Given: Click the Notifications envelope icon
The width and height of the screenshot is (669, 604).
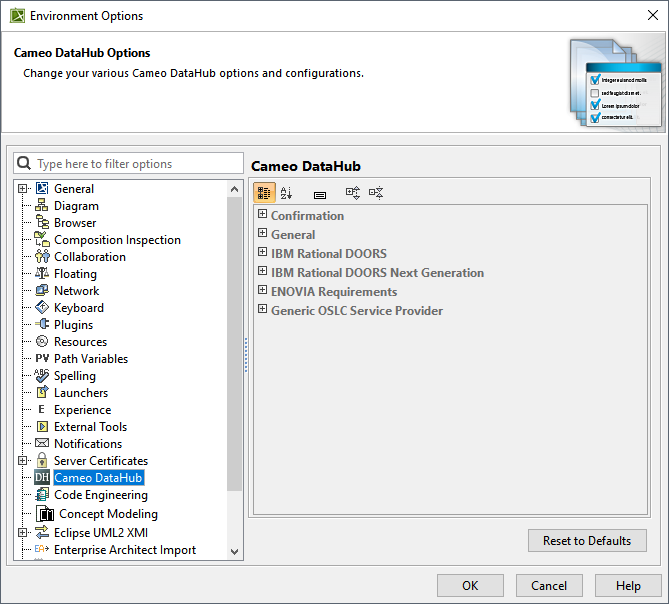Looking at the screenshot, I should 42,443.
